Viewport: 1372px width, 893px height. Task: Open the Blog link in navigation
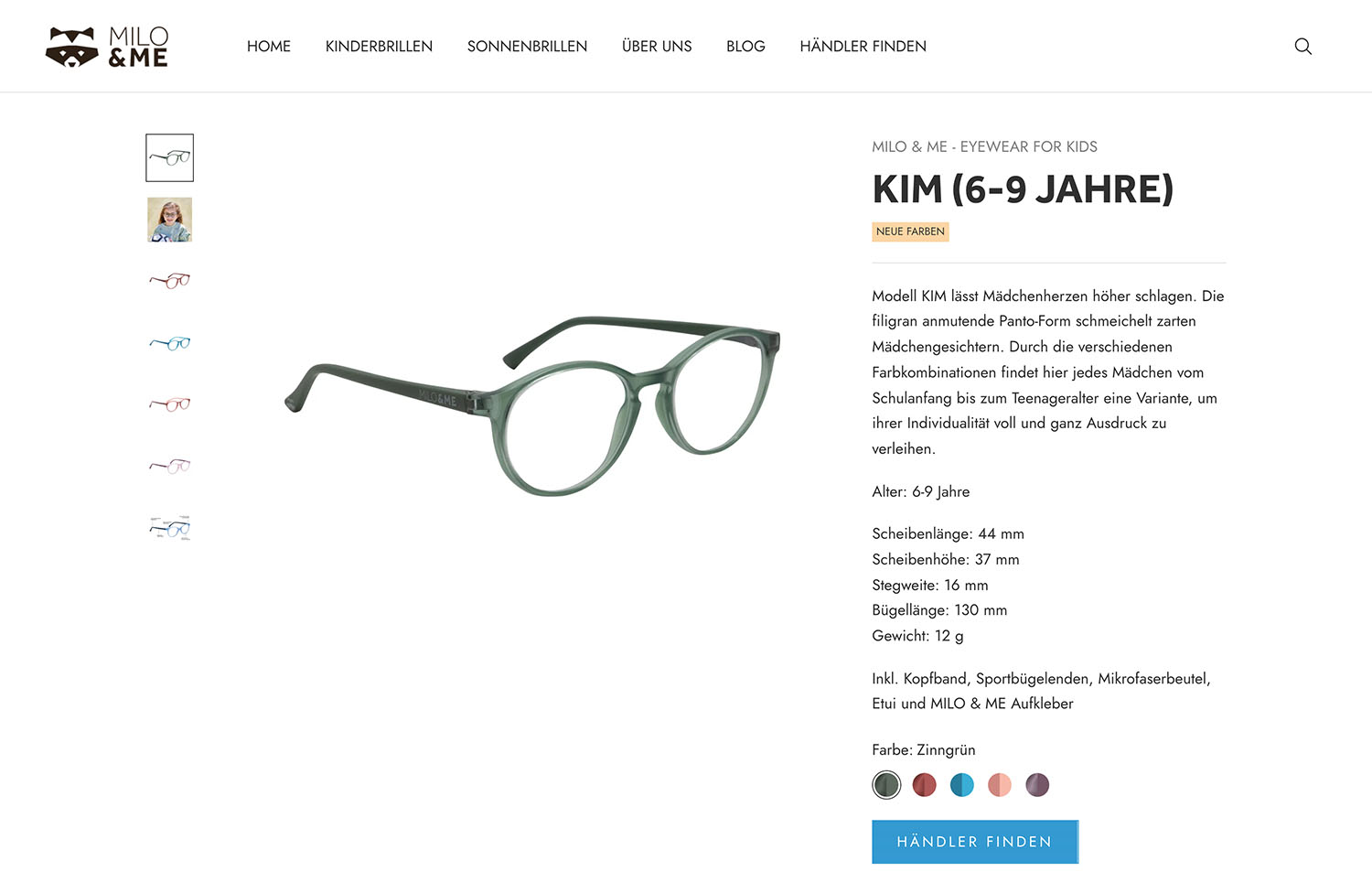pos(745,47)
